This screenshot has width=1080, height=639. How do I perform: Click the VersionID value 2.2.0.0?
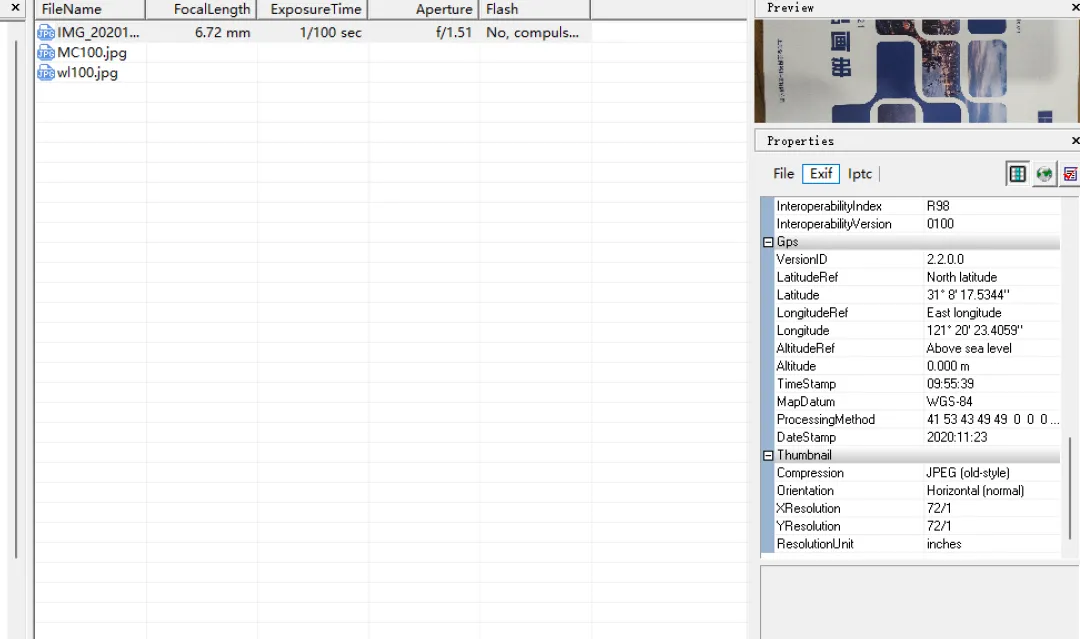click(x=945, y=260)
